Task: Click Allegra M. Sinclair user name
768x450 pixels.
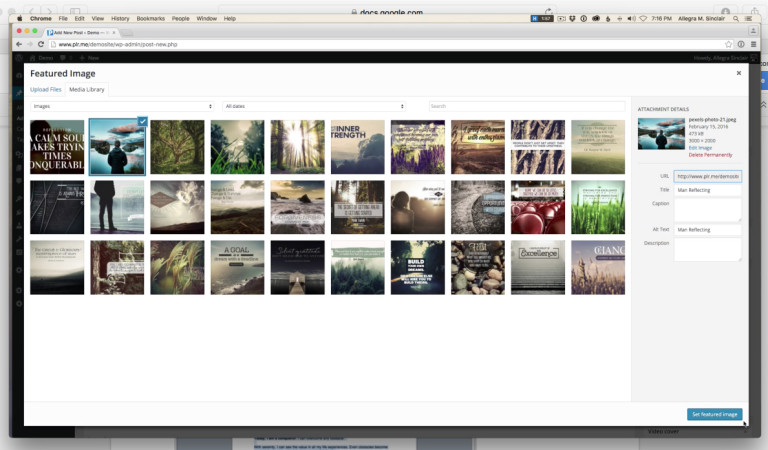Action: (701, 19)
